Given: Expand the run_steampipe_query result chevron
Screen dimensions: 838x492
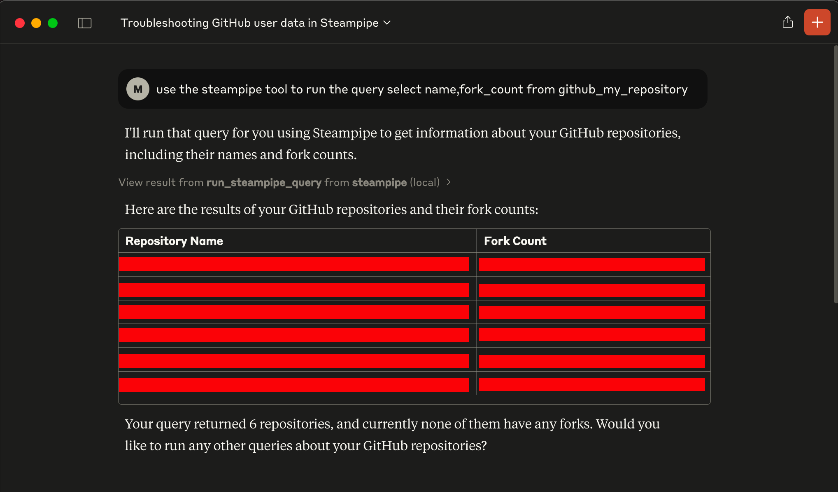Looking at the screenshot, I should tap(449, 183).
